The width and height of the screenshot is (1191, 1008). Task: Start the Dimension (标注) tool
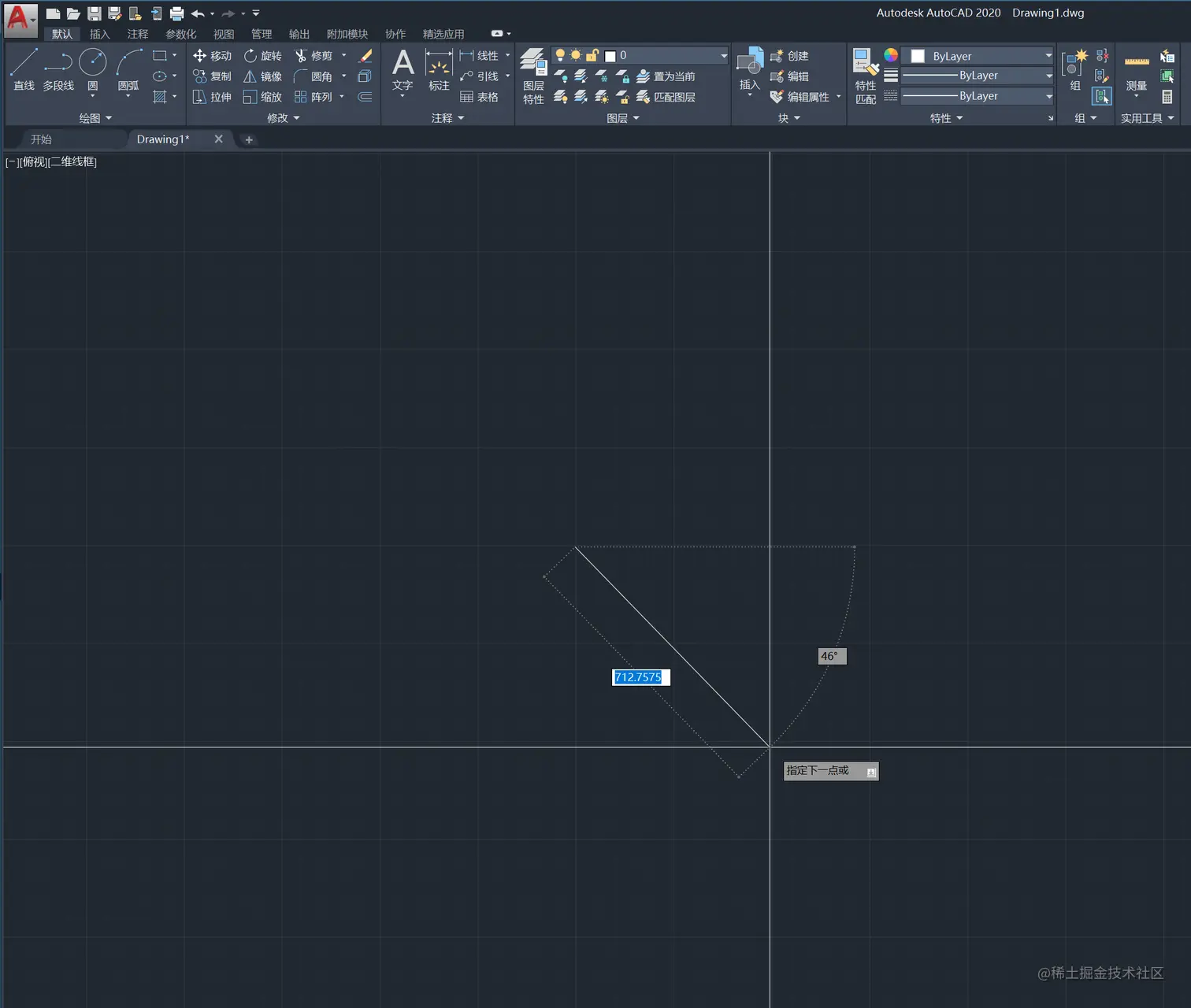439,70
